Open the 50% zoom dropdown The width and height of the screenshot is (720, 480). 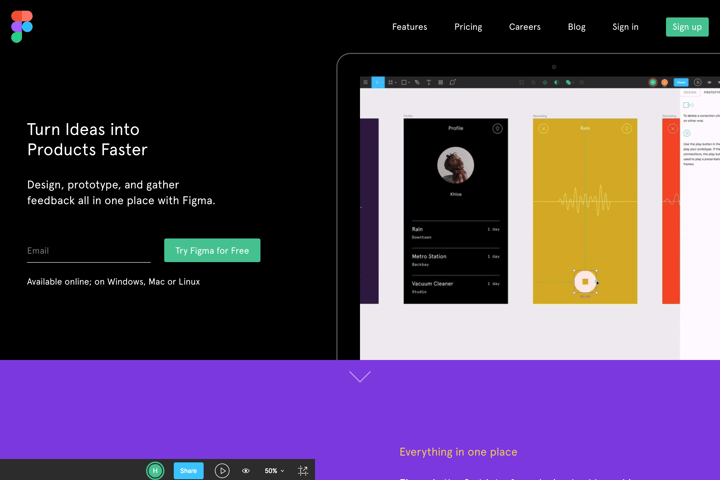click(274, 471)
